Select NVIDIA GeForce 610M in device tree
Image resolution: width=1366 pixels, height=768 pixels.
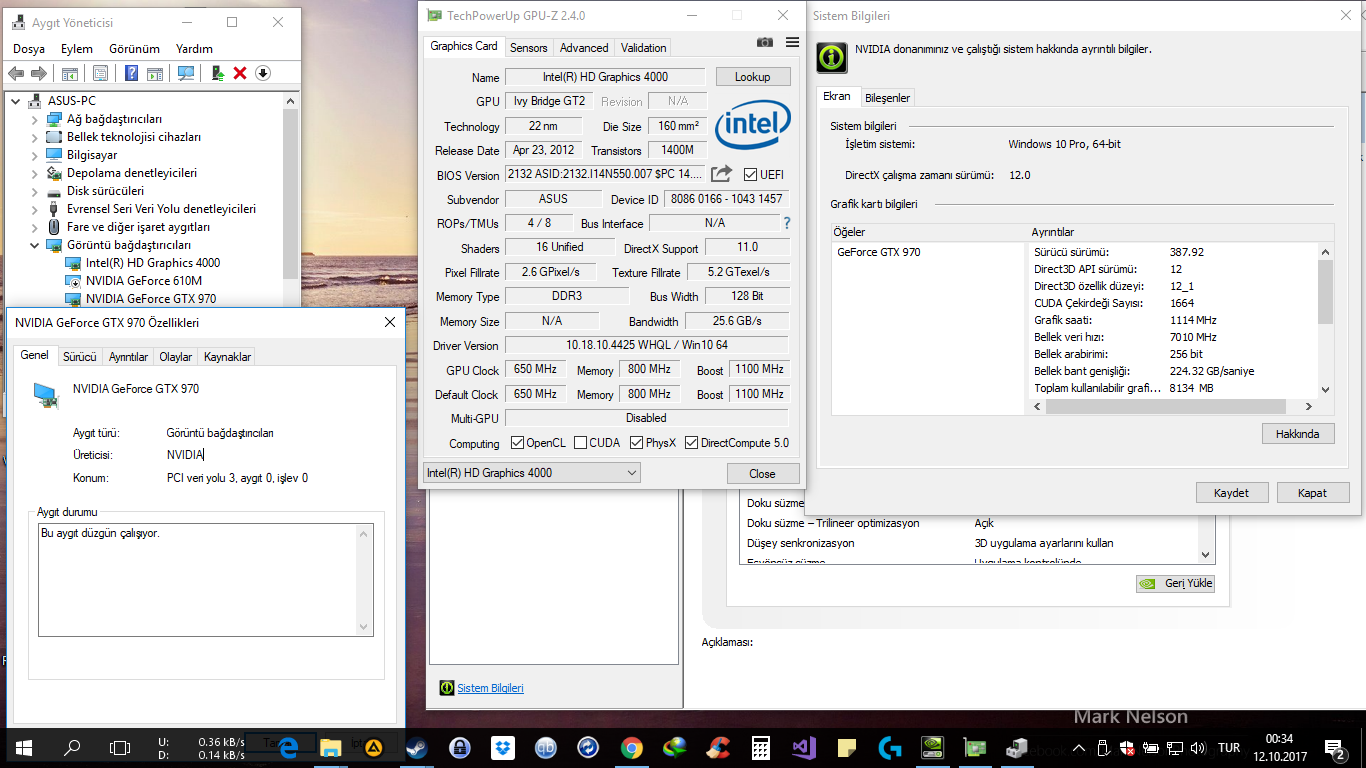coord(143,281)
